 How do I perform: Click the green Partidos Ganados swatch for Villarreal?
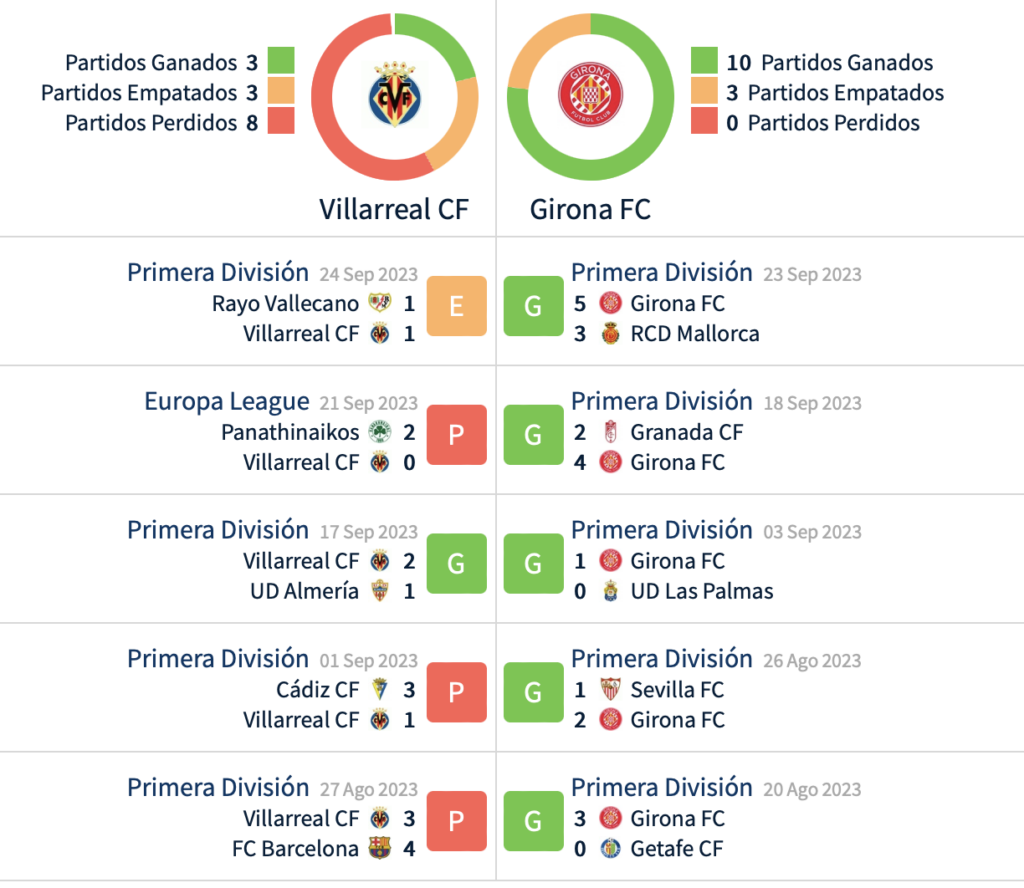(x=281, y=62)
